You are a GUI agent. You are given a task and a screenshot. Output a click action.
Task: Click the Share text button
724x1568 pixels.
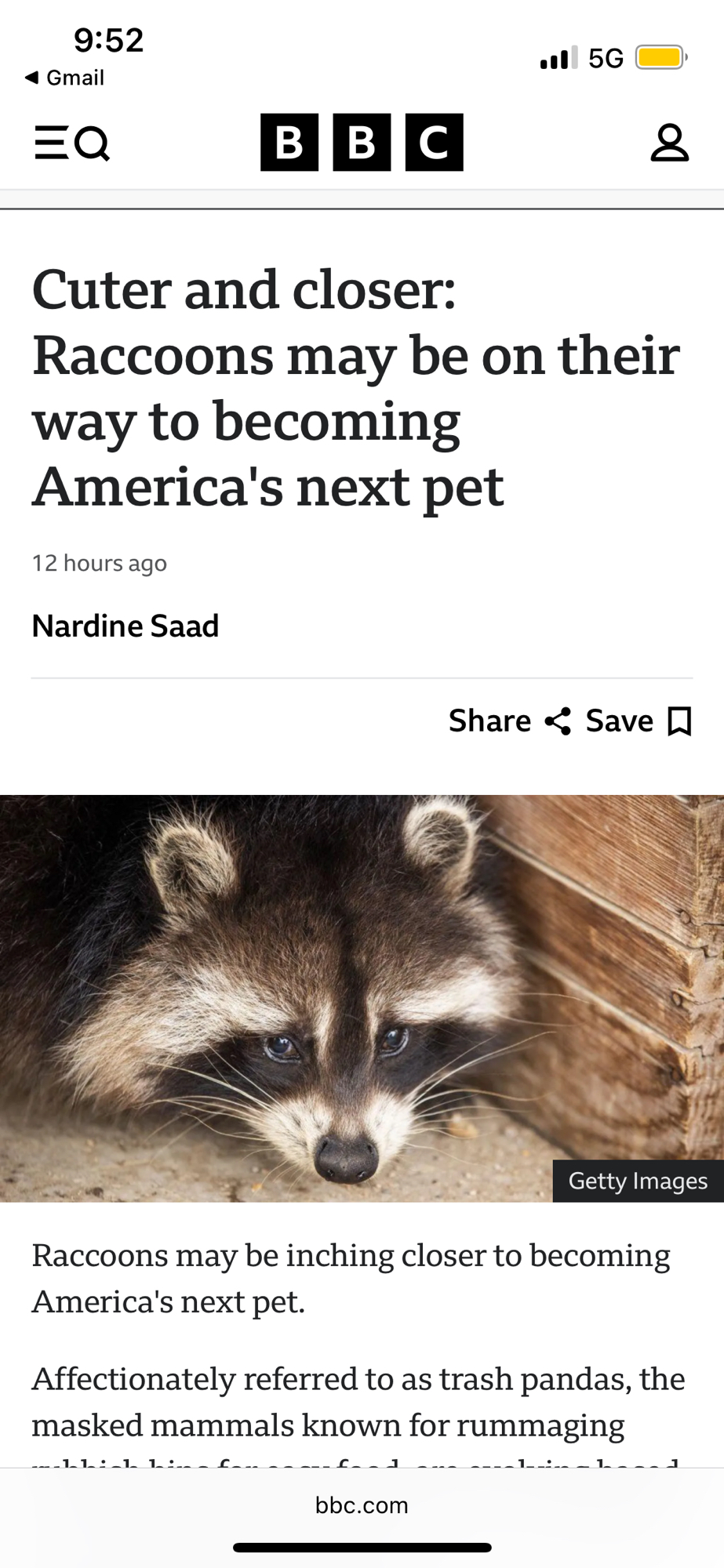(489, 721)
